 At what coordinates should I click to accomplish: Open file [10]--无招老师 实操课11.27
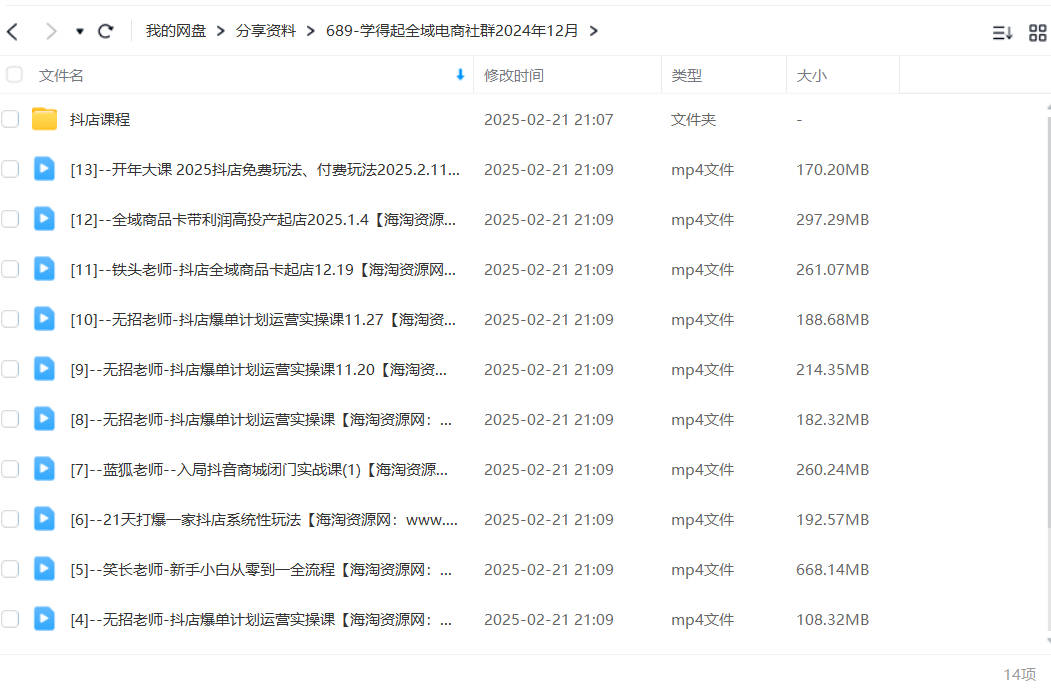263,320
